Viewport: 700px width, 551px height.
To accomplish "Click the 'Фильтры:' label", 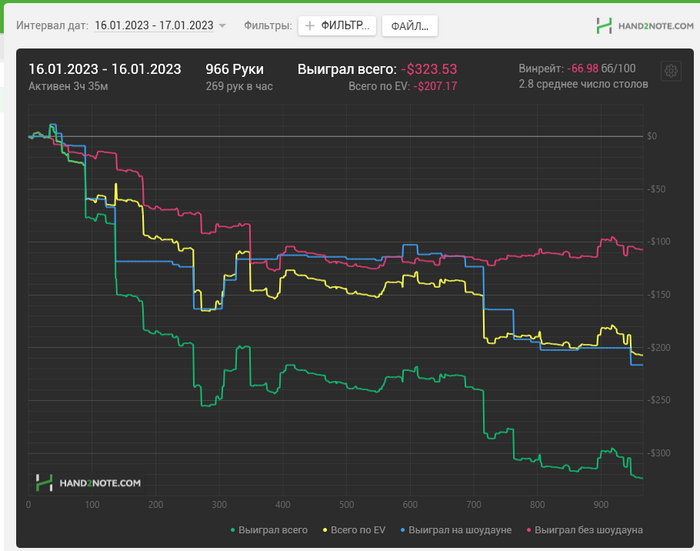I will (x=268, y=25).
